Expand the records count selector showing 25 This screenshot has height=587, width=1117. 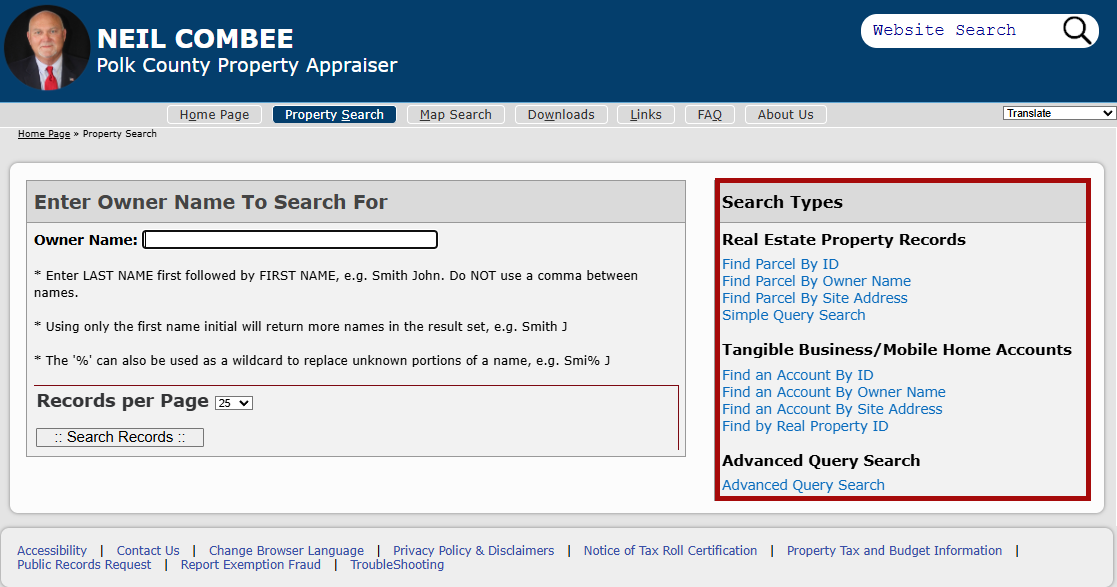pyautogui.click(x=233, y=403)
